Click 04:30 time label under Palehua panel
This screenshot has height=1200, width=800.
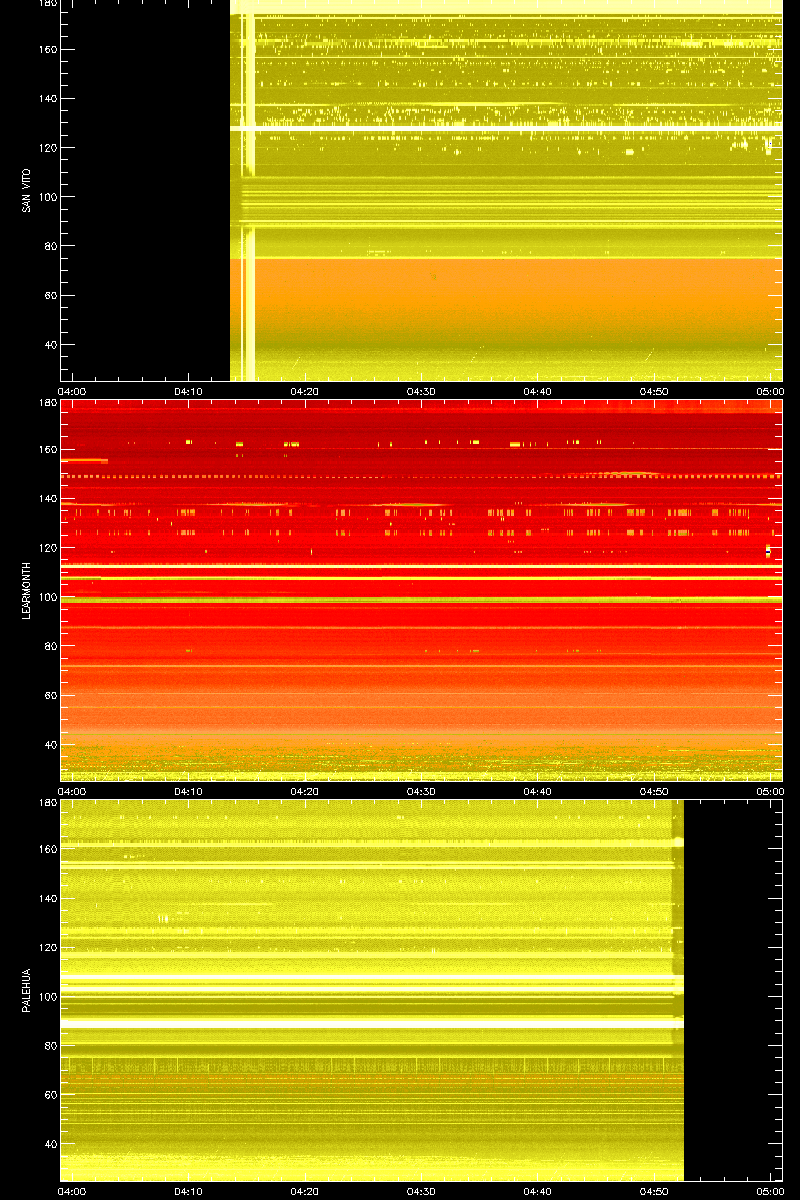(421, 1191)
